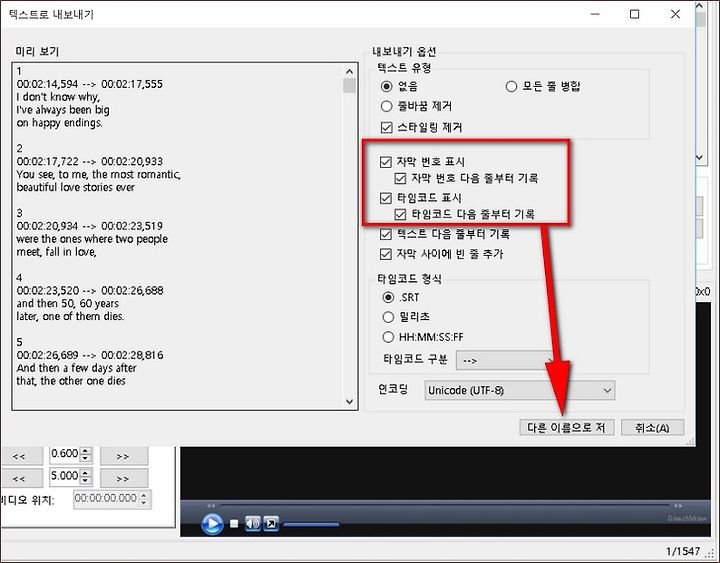
Task: Click the video player volume slider
Action: pos(311,524)
